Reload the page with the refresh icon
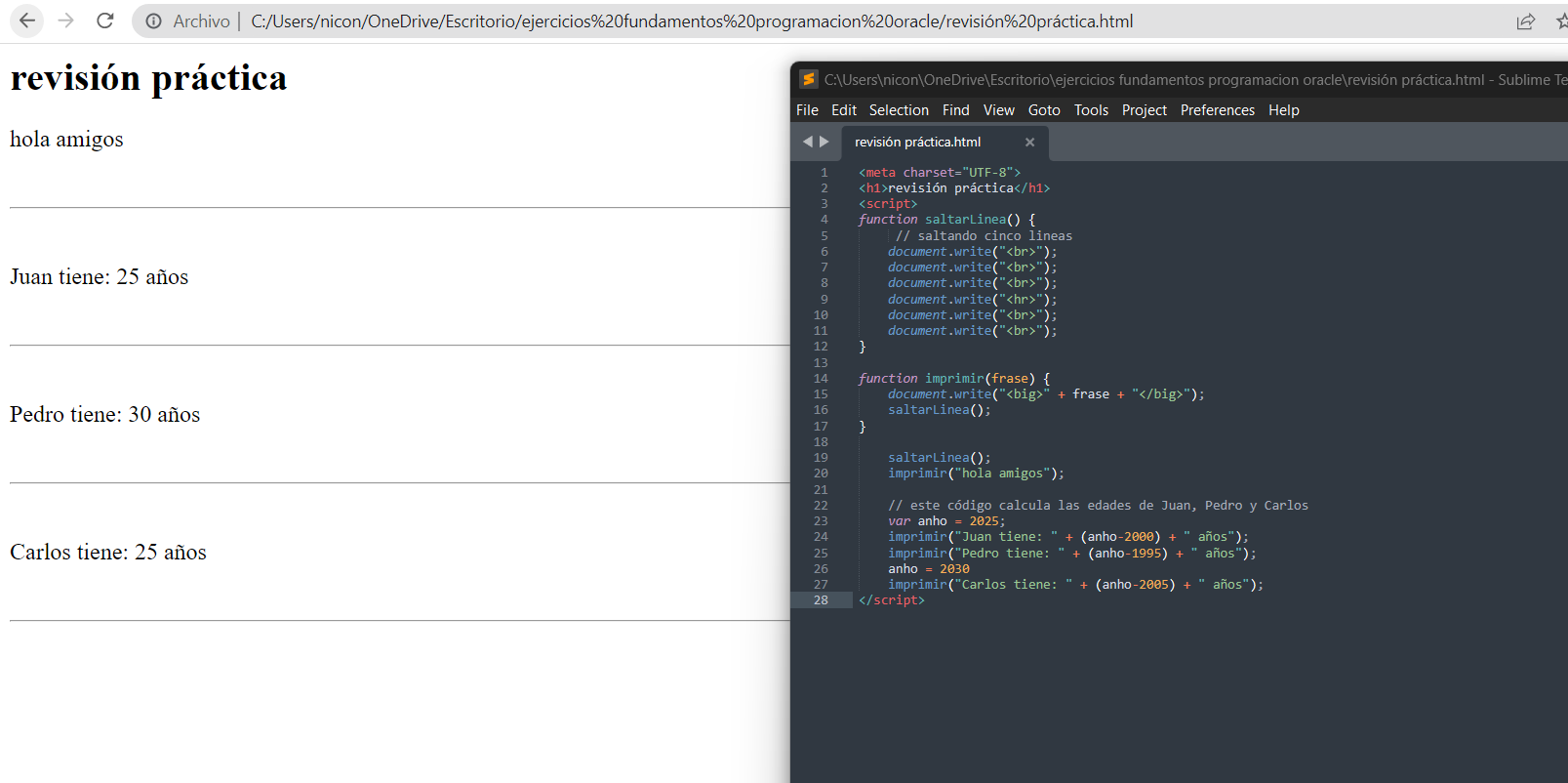This screenshot has height=783, width=1568. pos(105,21)
